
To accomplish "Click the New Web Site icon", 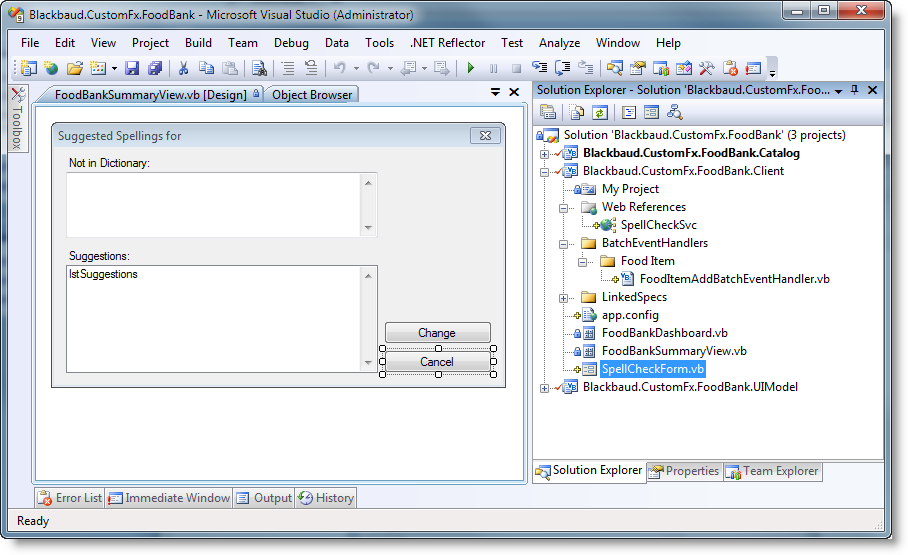I will tap(51, 68).
